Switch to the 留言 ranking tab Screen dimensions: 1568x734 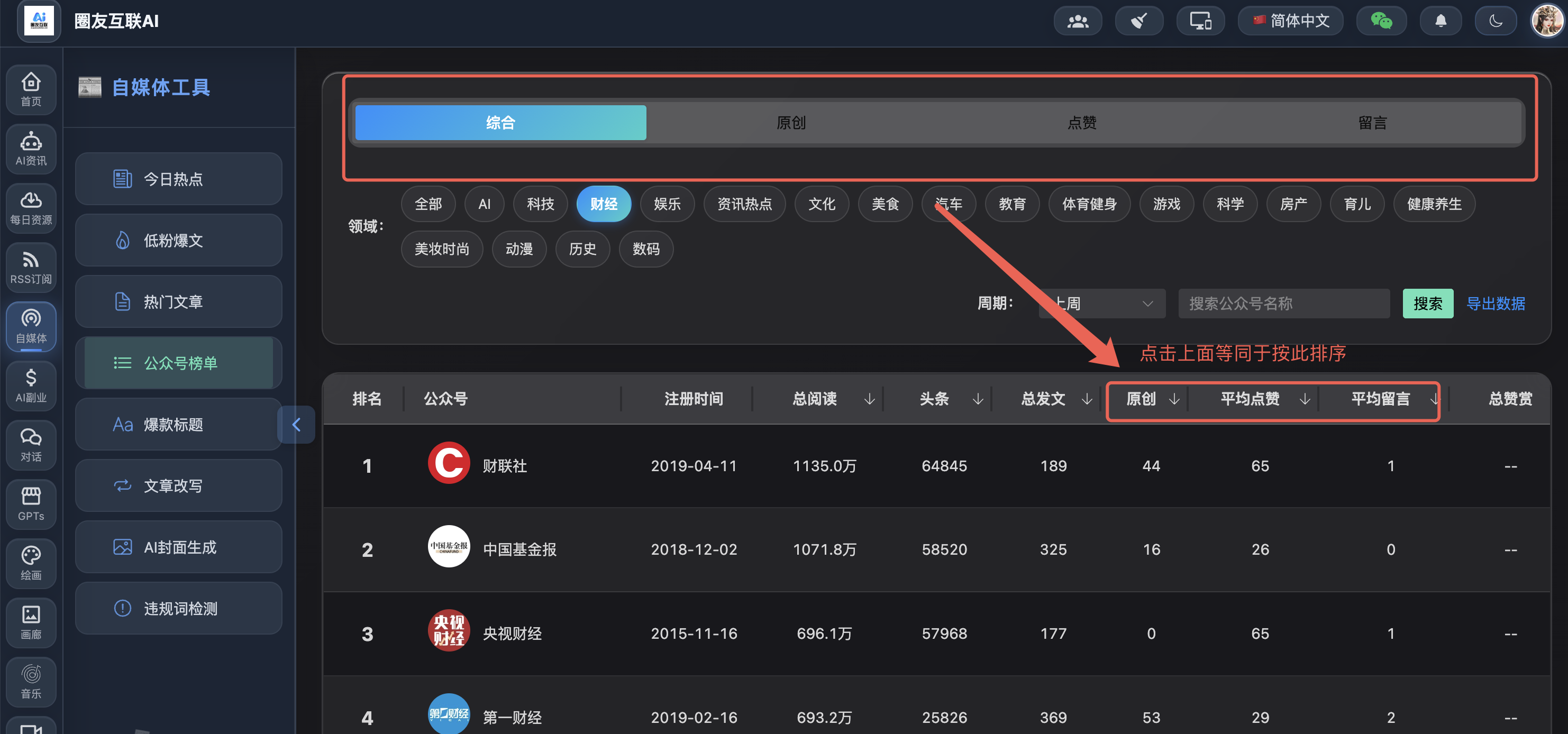1373,123
